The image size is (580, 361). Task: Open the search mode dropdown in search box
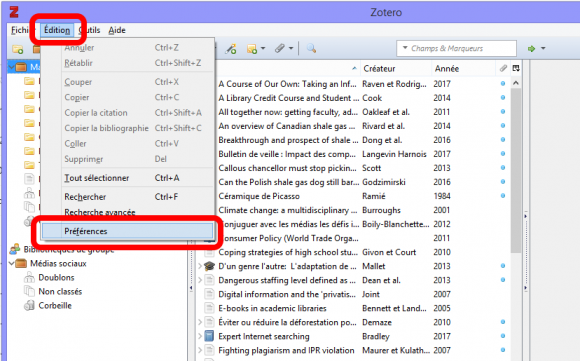[405, 48]
